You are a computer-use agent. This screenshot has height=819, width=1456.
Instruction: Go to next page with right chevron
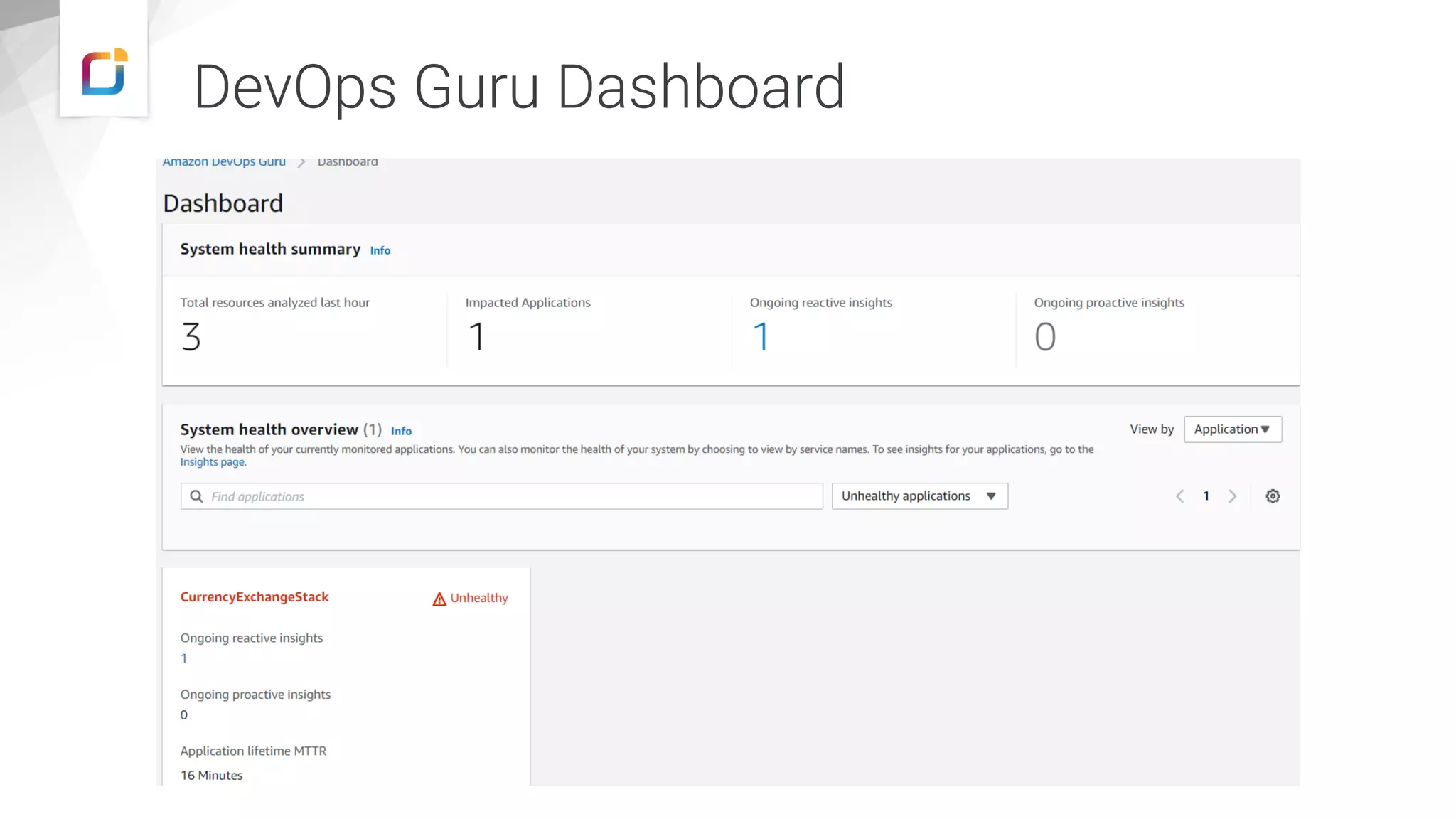tap(1233, 496)
